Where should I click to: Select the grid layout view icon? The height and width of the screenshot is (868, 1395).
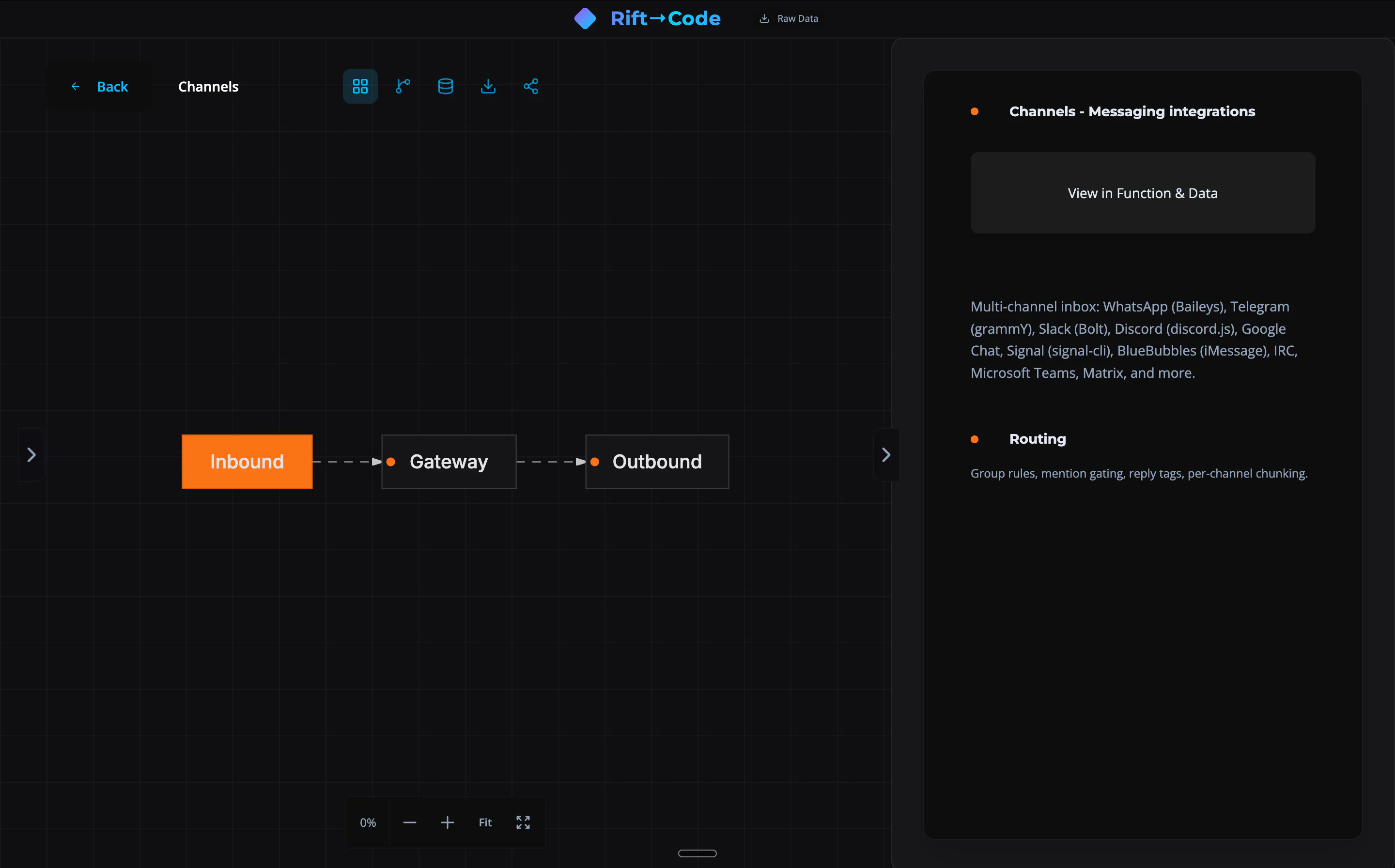click(x=360, y=86)
